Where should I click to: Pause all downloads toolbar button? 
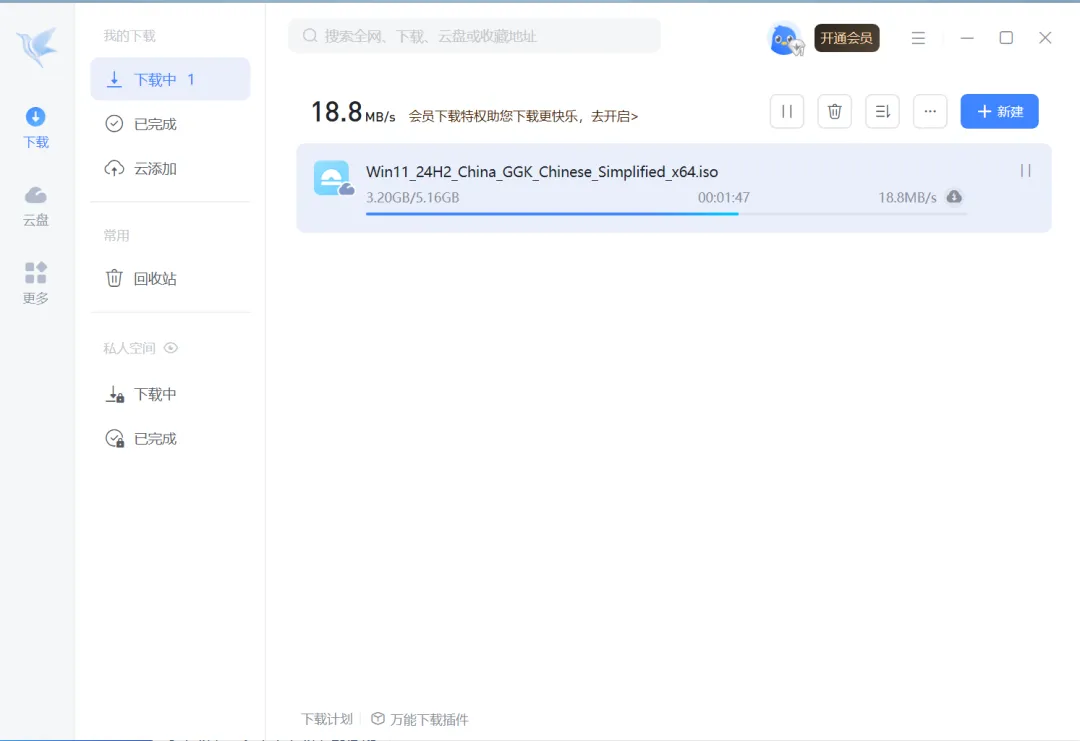(787, 112)
